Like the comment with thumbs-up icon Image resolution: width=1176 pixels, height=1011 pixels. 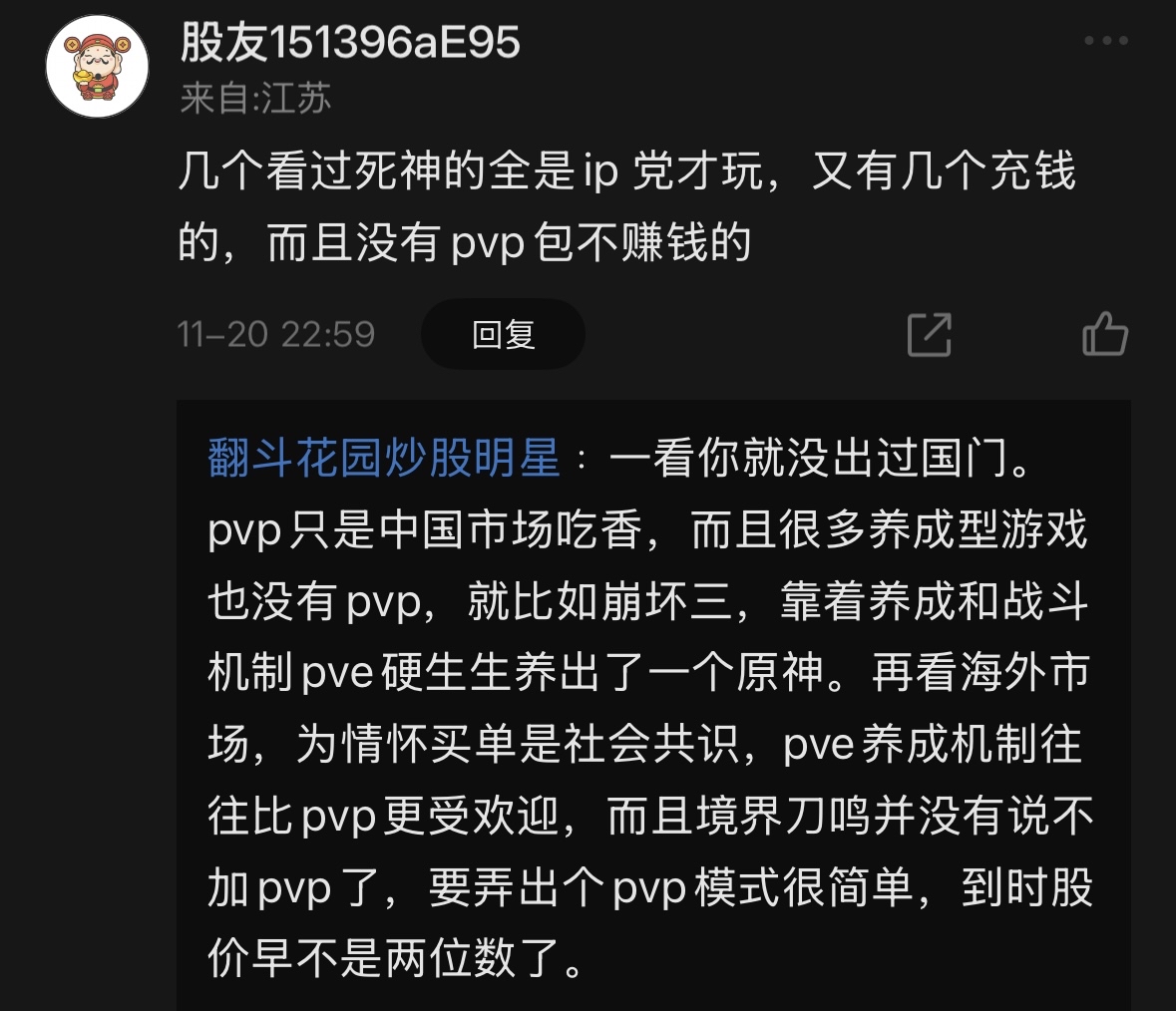pyautogui.click(x=1105, y=333)
